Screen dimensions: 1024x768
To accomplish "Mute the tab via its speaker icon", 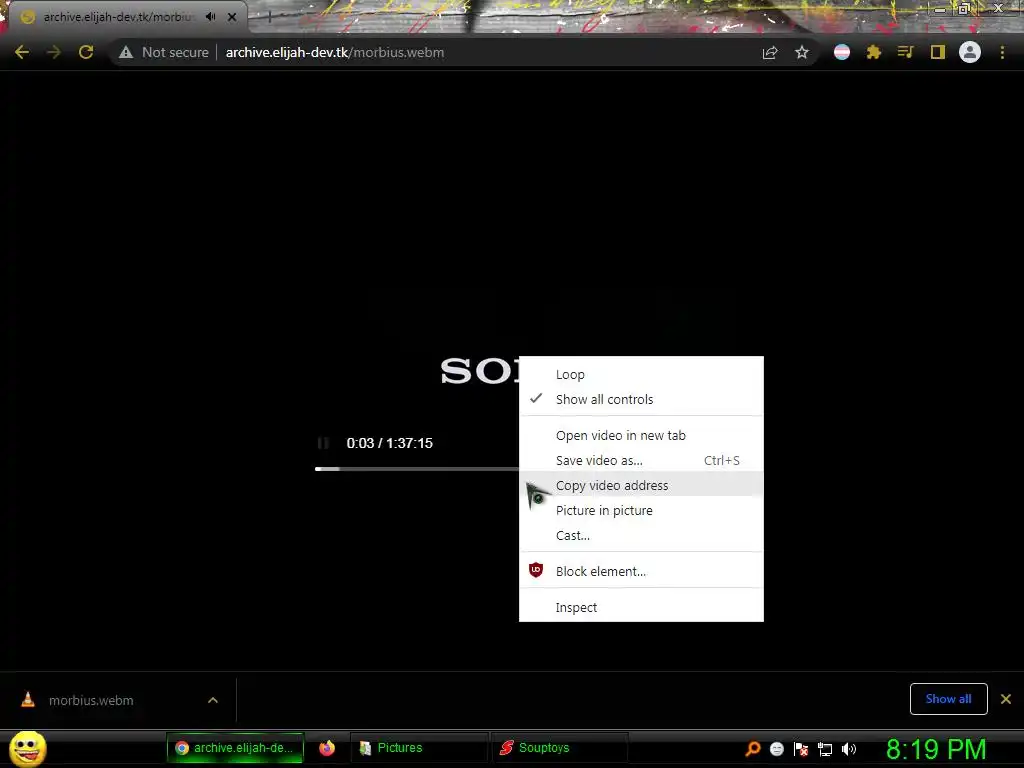I will coord(210,17).
